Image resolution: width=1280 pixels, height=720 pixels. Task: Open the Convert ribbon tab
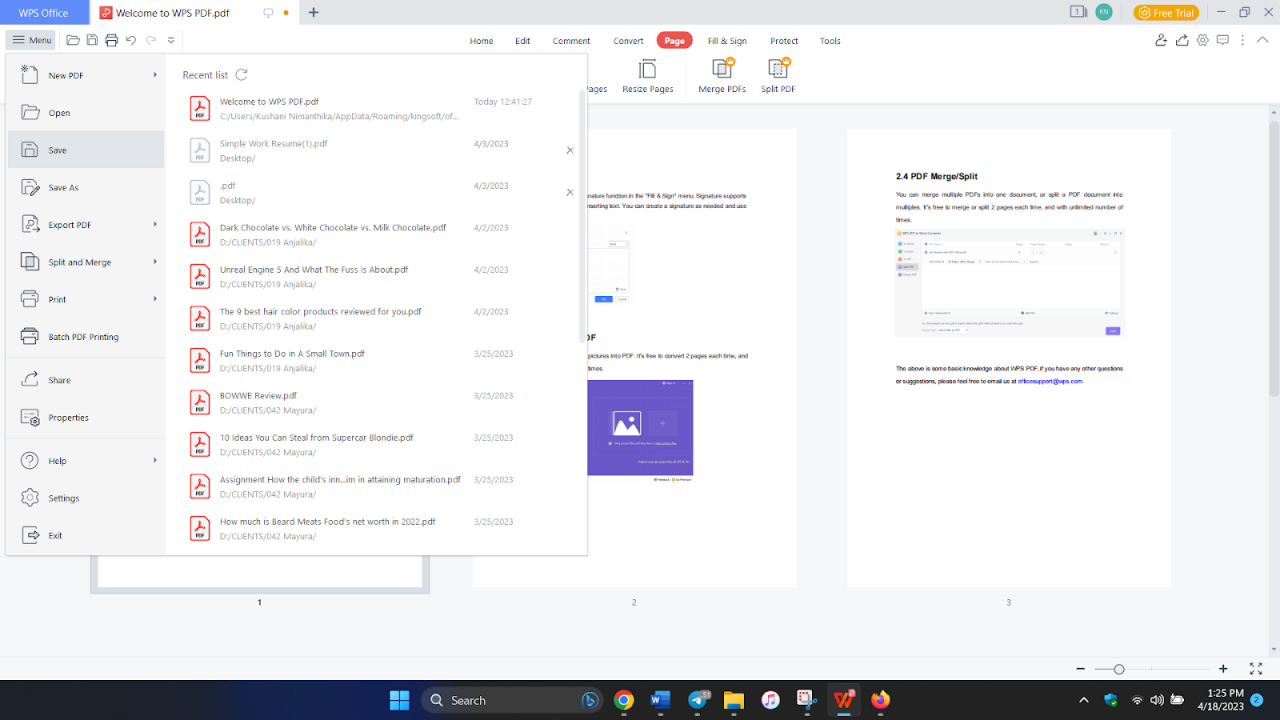[x=628, y=40]
